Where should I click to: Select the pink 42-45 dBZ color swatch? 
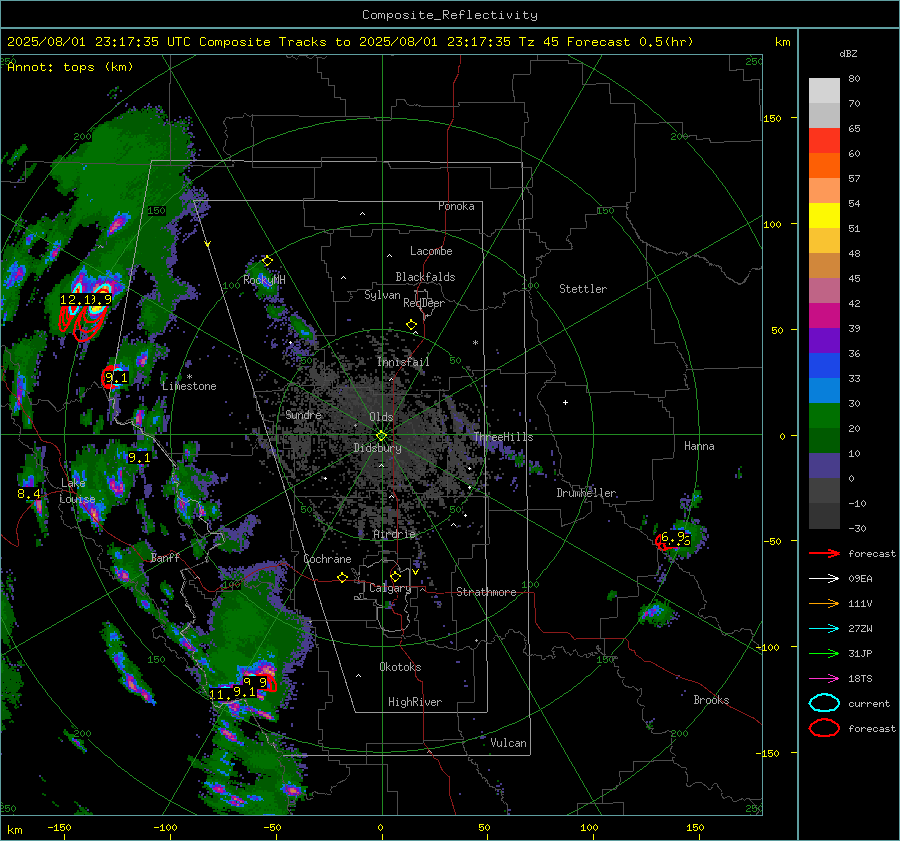(x=824, y=290)
